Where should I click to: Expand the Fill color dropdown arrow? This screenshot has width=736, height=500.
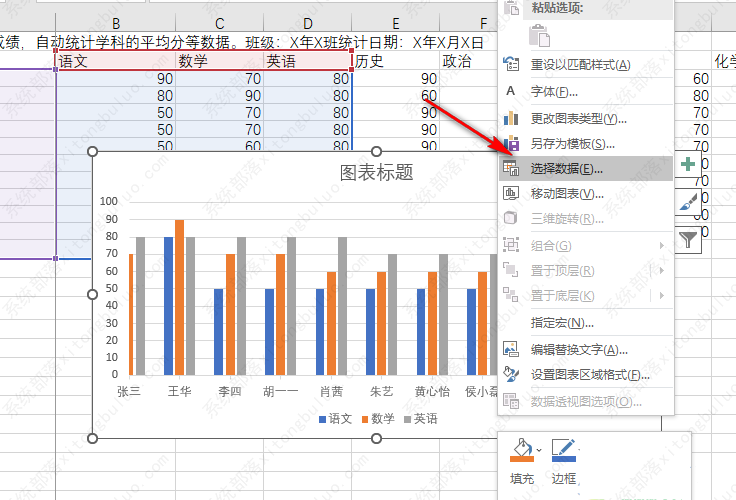pos(539,450)
